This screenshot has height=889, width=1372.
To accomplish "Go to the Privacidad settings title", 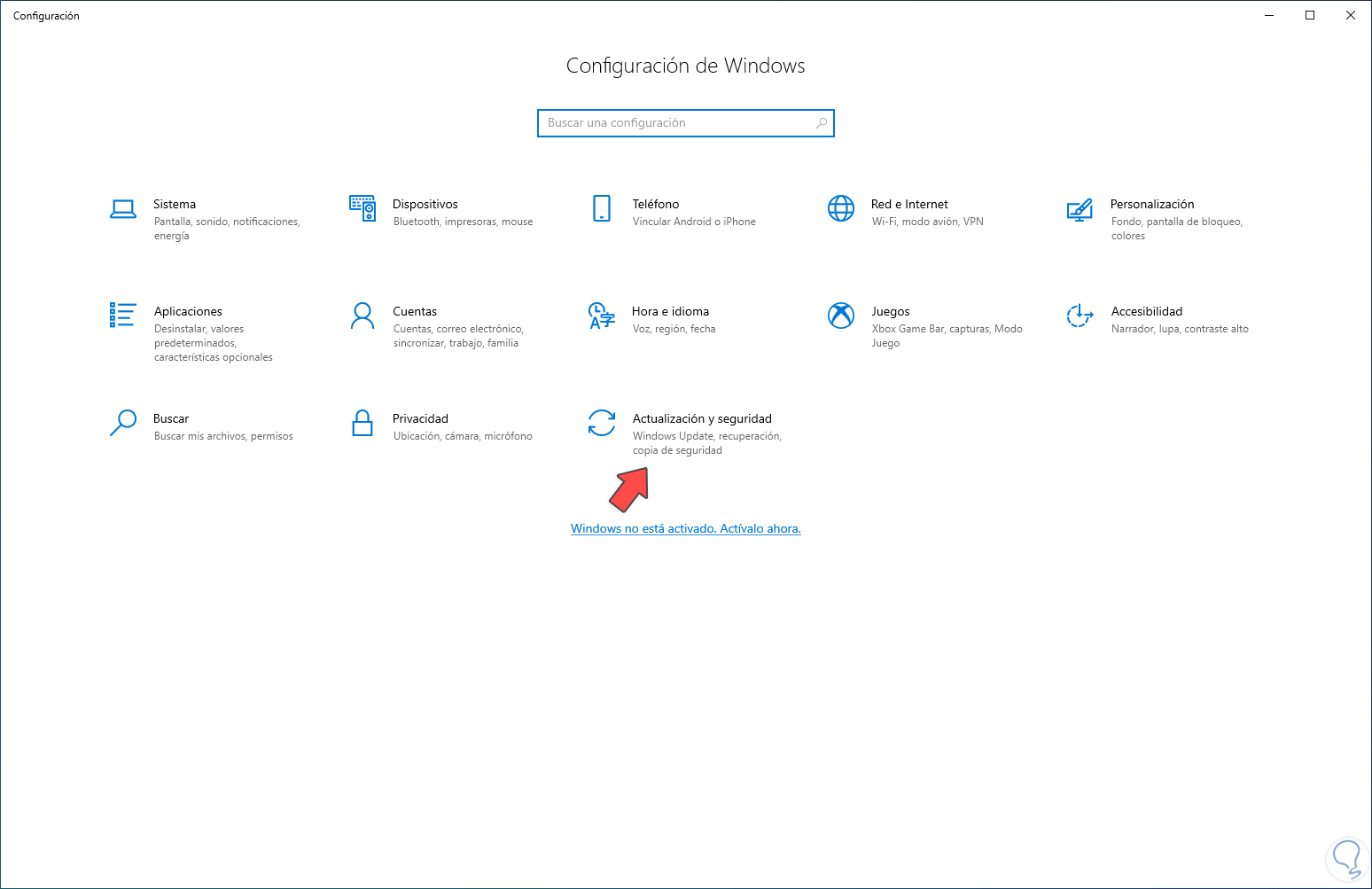I will point(420,418).
